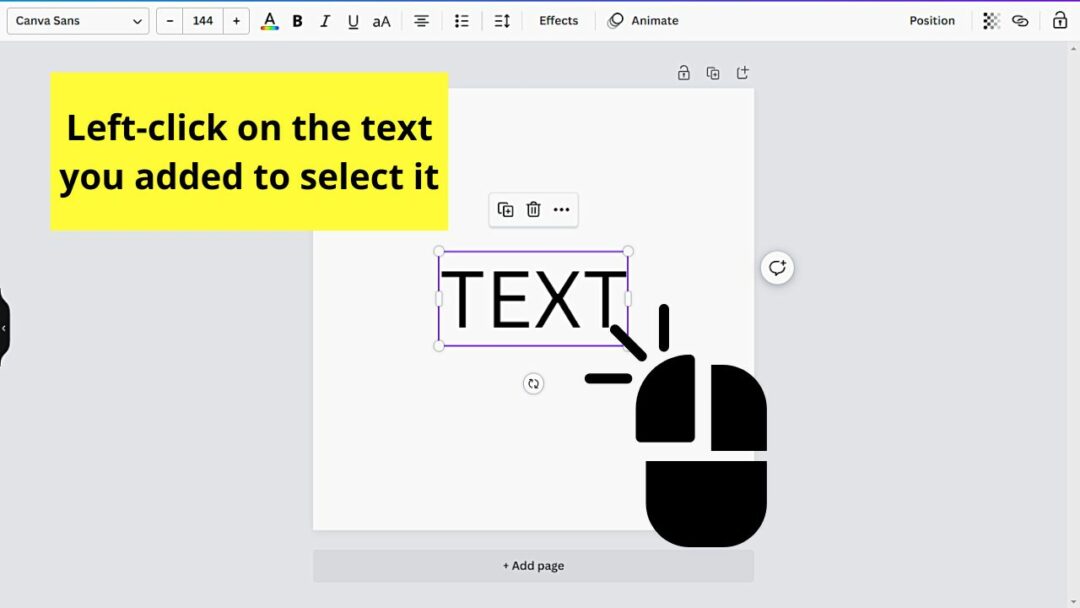Click the duplicate page icon above the canvas

(x=713, y=72)
